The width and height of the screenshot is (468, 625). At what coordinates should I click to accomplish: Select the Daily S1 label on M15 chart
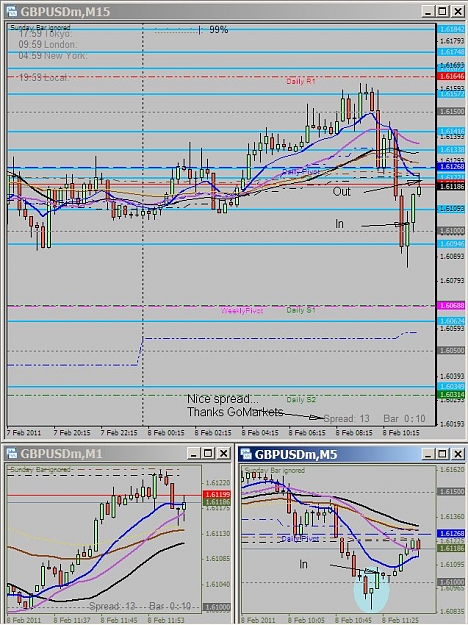[301, 310]
